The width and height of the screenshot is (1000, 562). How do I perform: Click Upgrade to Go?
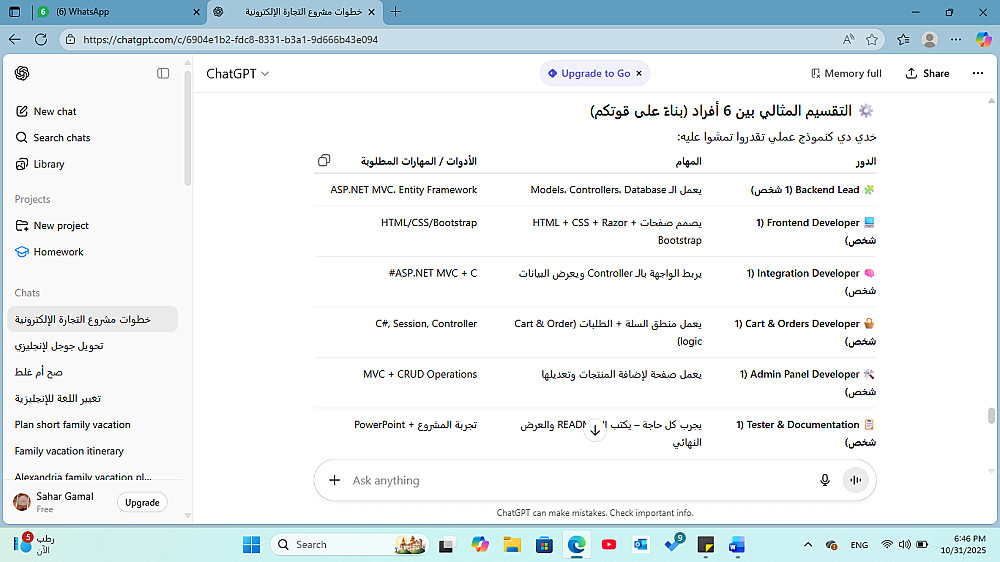(589, 73)
